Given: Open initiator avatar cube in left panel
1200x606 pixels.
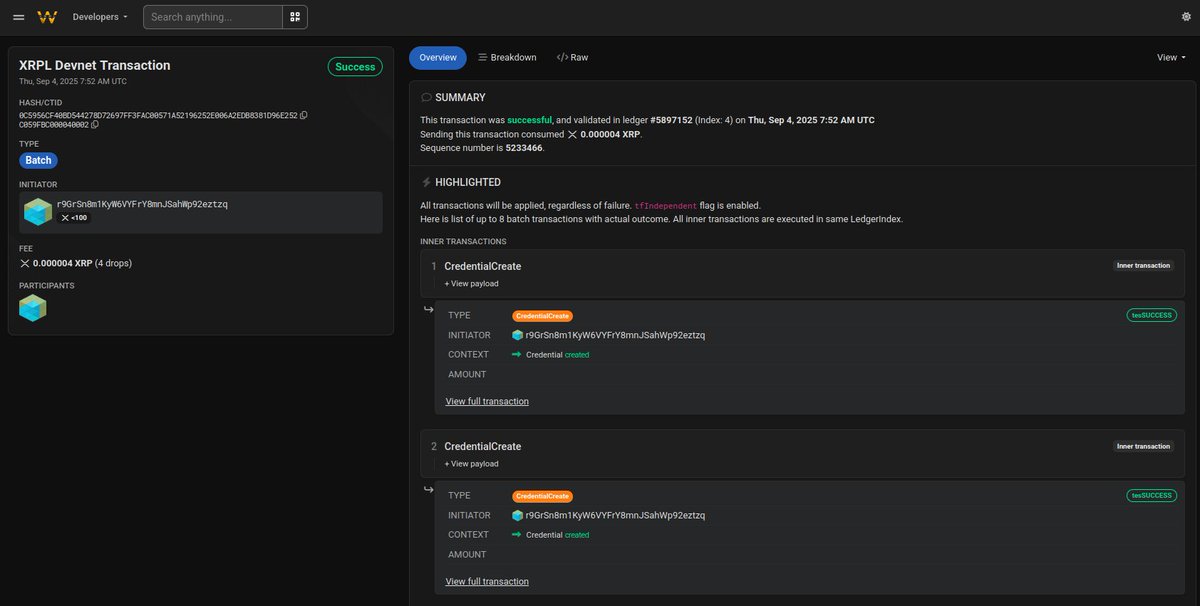Looking at the screenshot, I should [x=38, y=212].
